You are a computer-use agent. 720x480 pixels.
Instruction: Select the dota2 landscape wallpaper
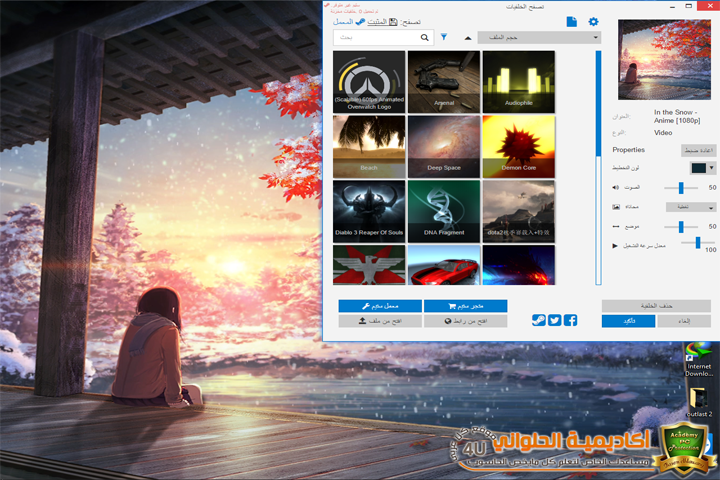click(519, 211)
